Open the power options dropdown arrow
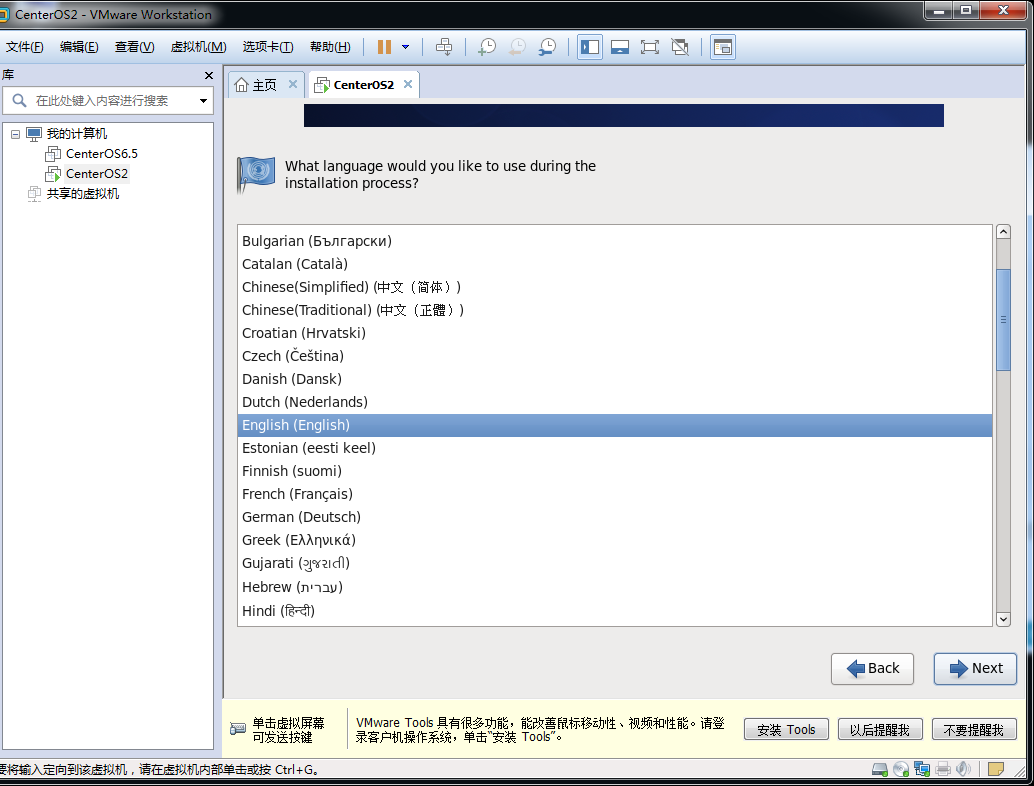 (x=406, y=47)
